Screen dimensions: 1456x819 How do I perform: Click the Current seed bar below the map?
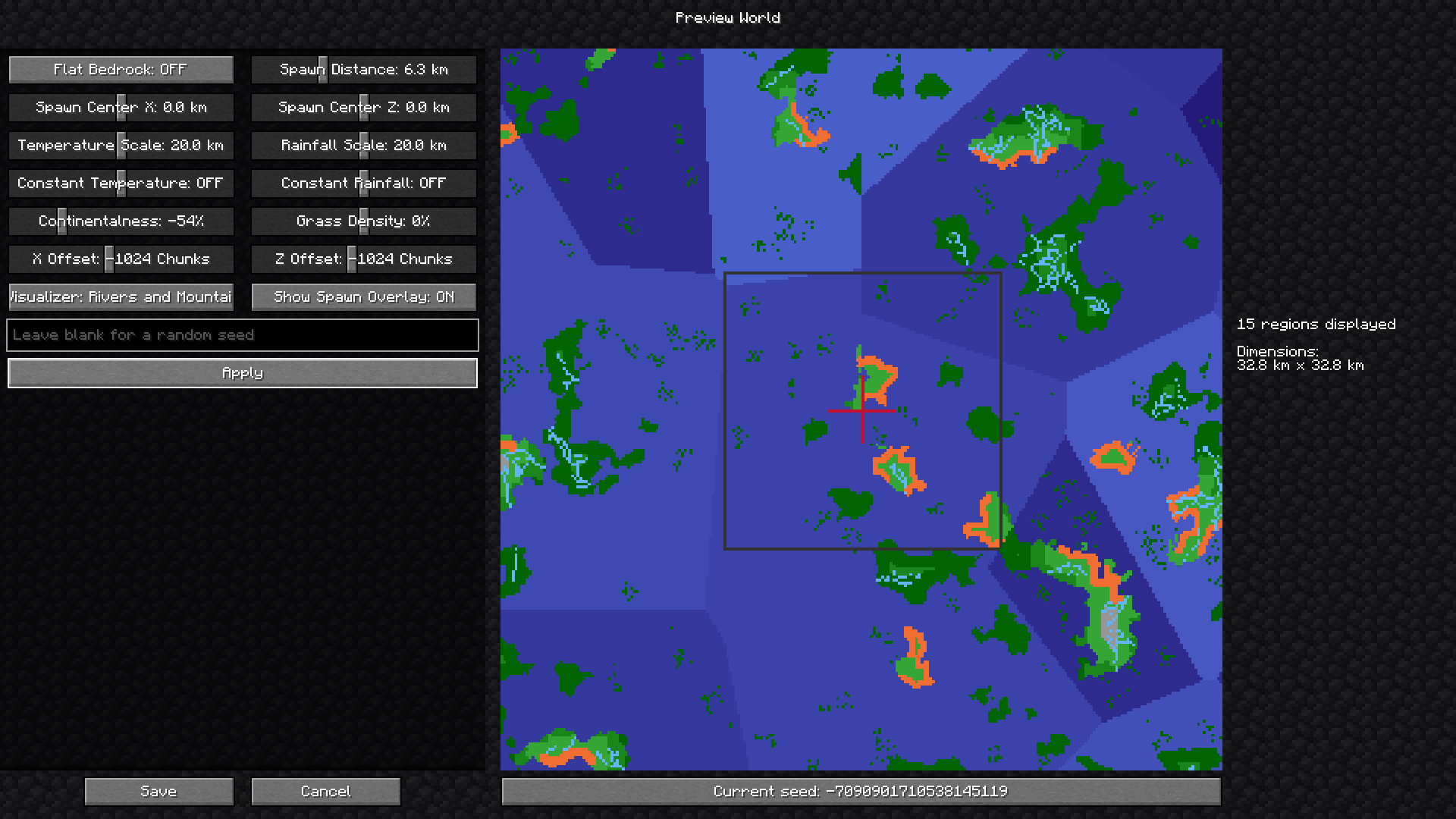pos(861,791)
